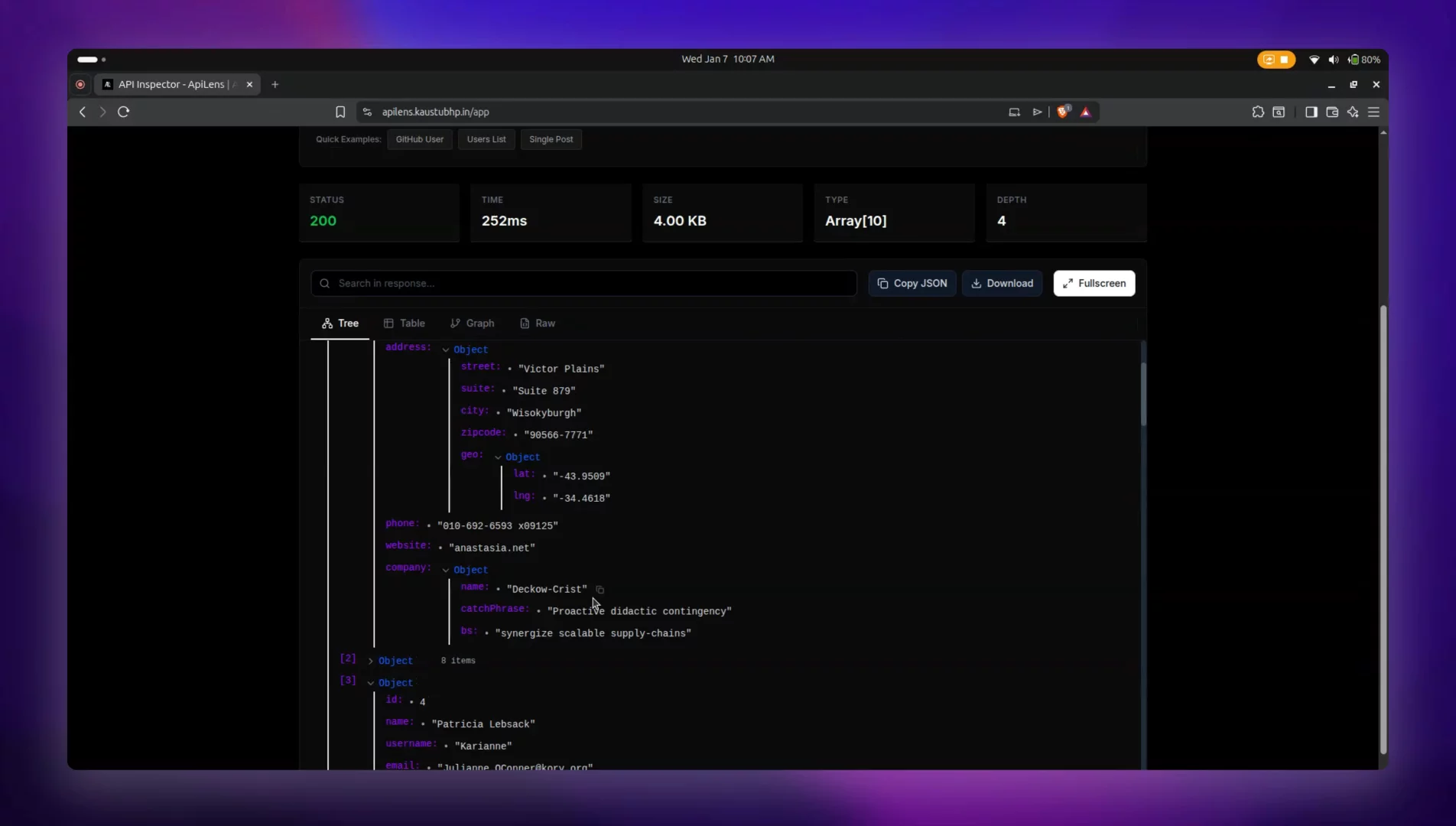Open the browser hamburger menu
This screenshot has width=1456, height=826.
pyautogui.click(x=1373, y=112)
